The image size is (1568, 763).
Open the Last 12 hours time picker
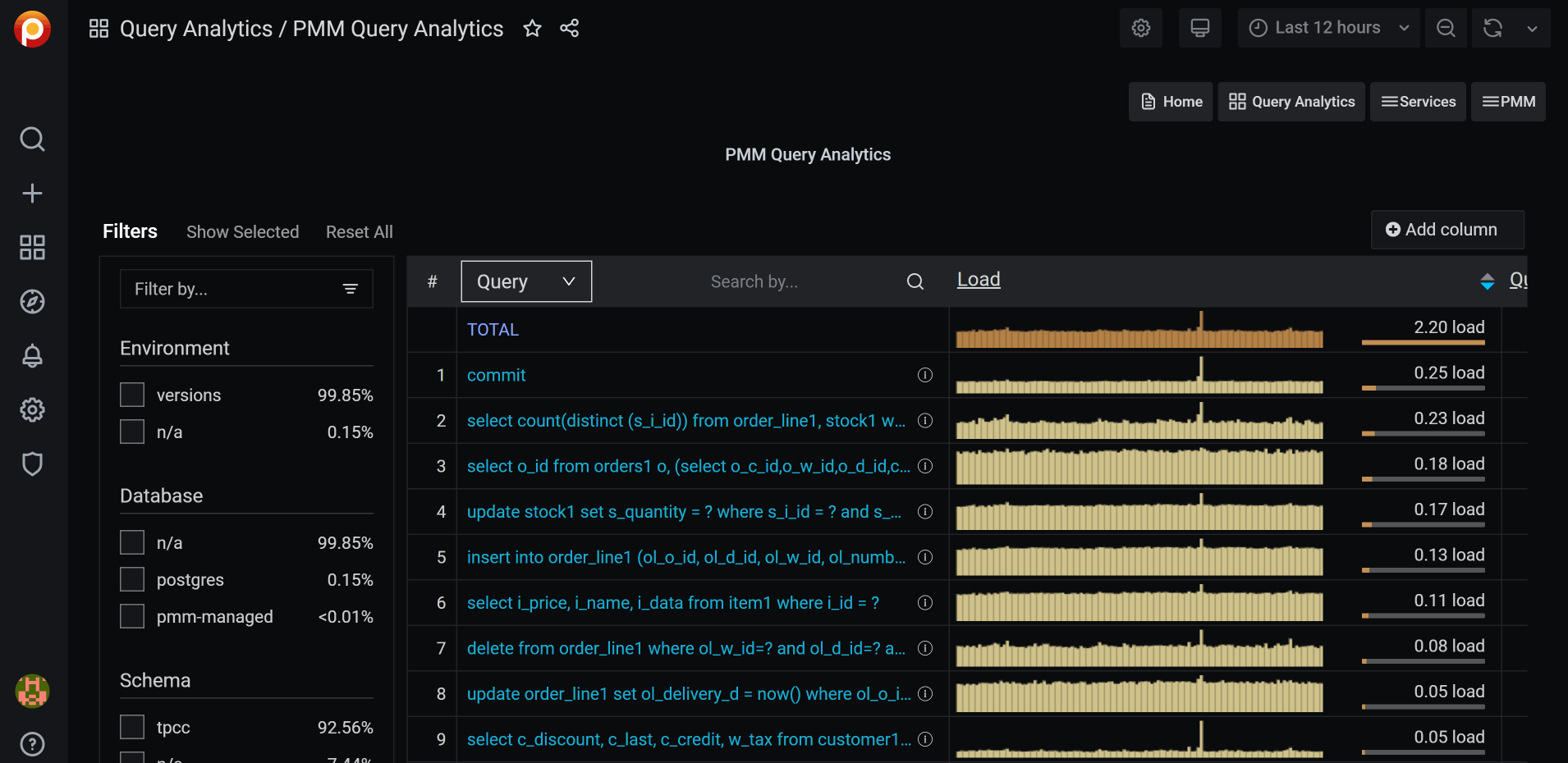(1327, 28)
